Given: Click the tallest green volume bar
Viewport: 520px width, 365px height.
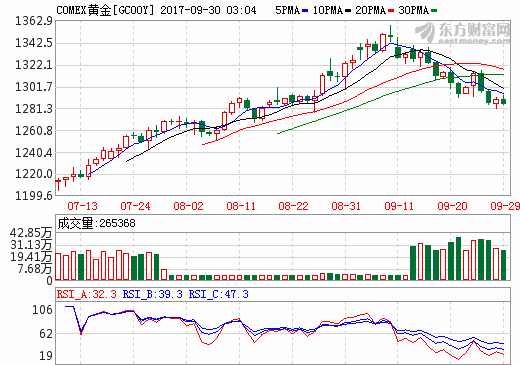Looking at the screenshot, I should point(458,259).
